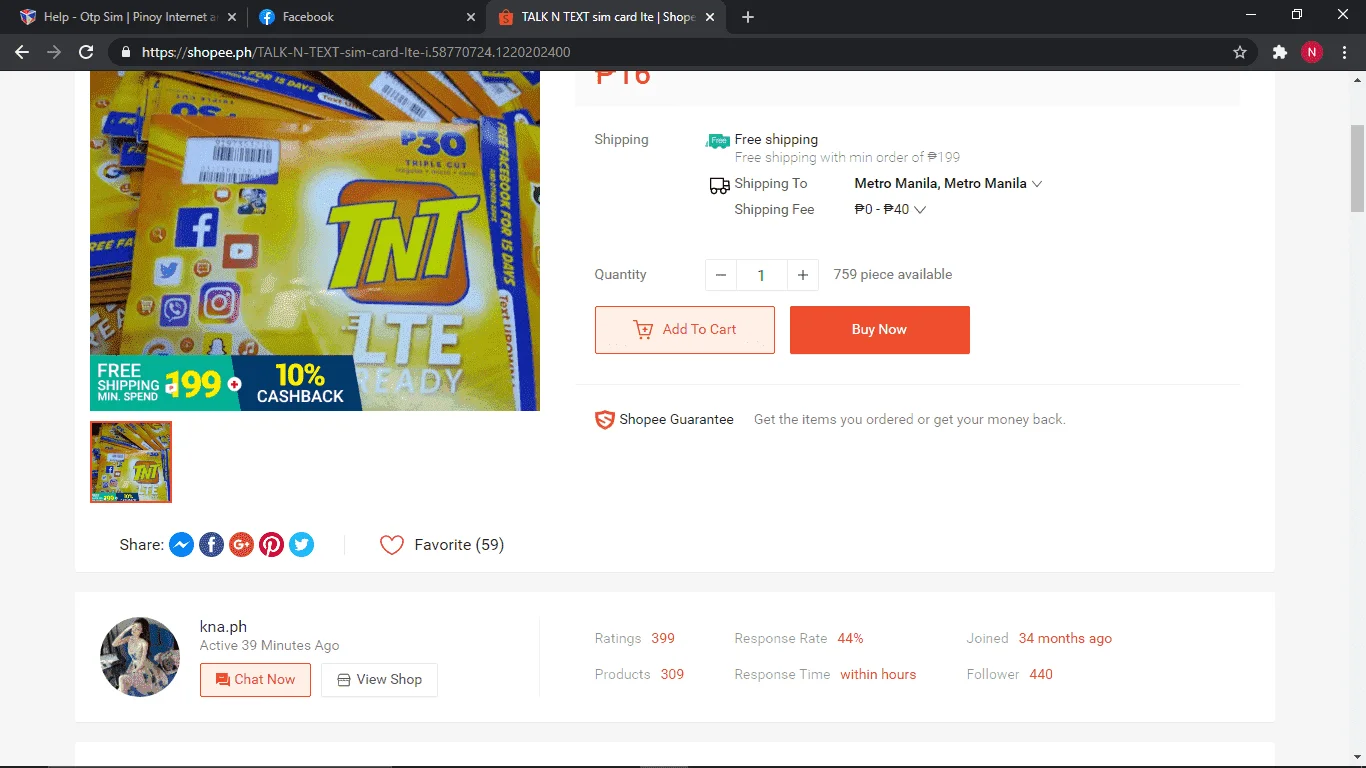Click the Buy Now button
The image size is (1366, 768).
[x=880, y=330]
